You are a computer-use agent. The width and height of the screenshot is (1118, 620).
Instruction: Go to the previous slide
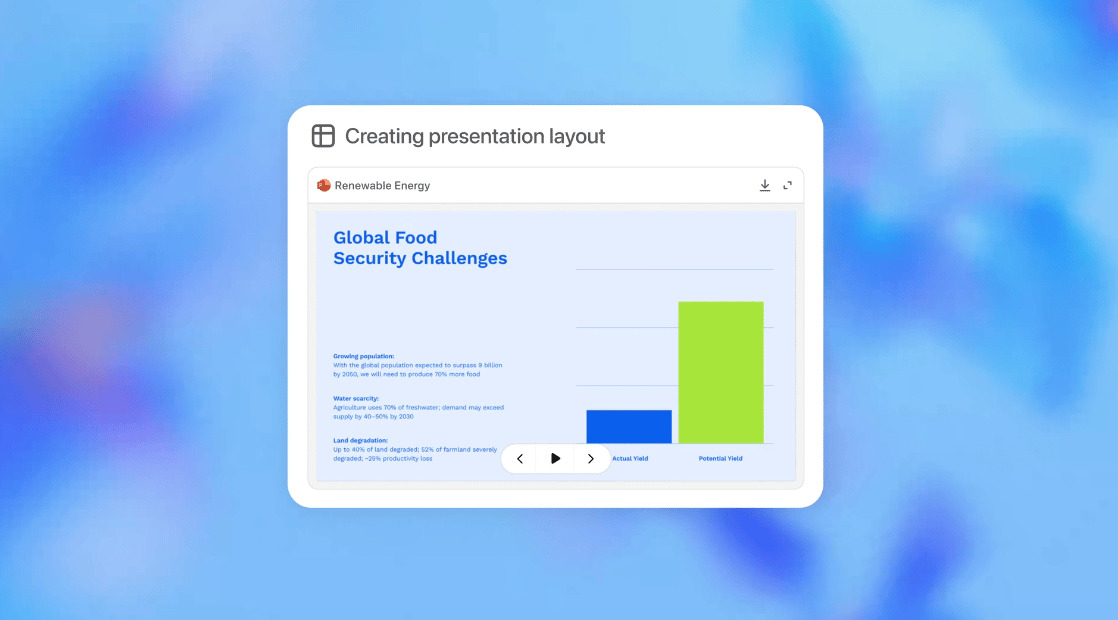pos(520,458)
